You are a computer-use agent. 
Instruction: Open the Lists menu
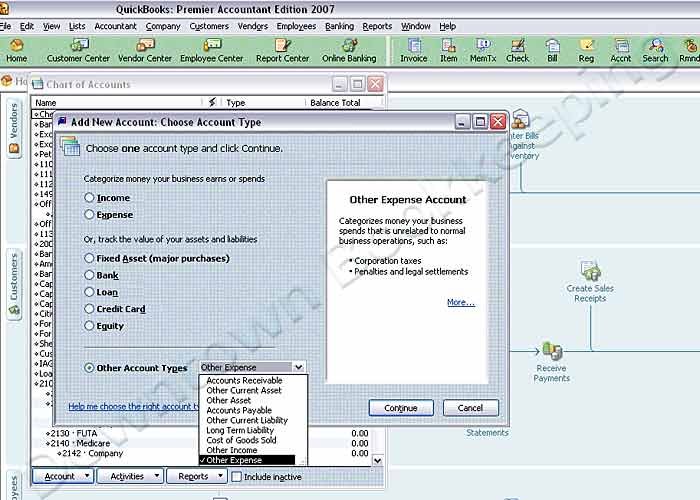[77, 26]
